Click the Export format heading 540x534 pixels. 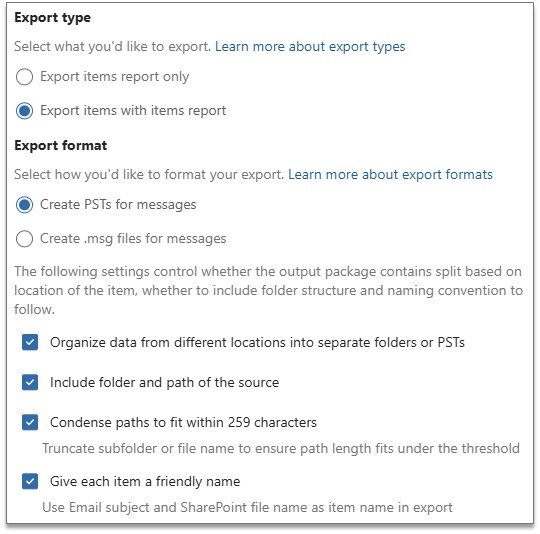[61, 146]
